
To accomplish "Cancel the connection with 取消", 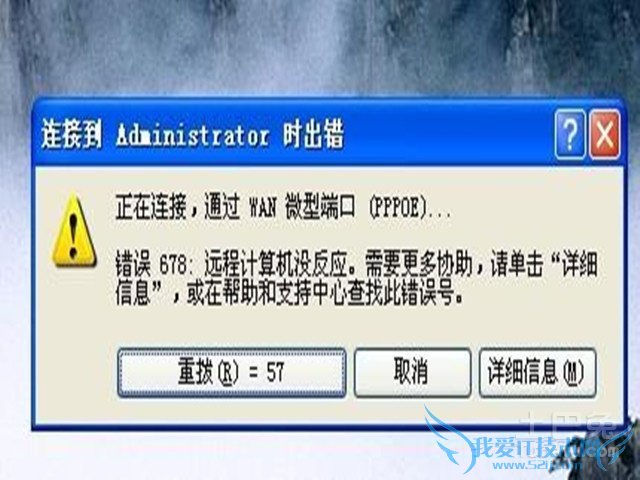I will (x=412, y=372).
